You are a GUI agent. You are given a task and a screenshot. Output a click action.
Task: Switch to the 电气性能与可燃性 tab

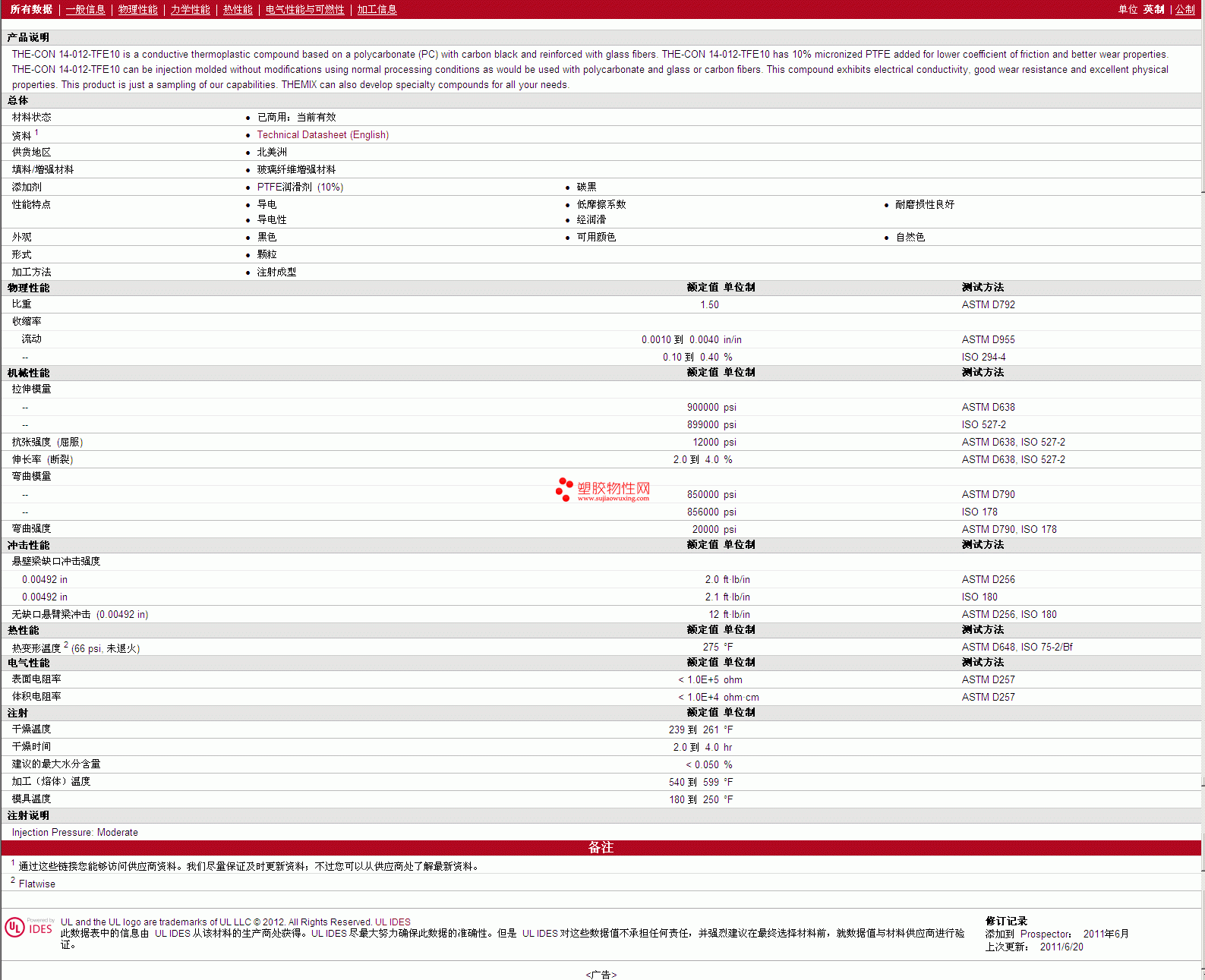pyautogui.click(x=304, y=9)
